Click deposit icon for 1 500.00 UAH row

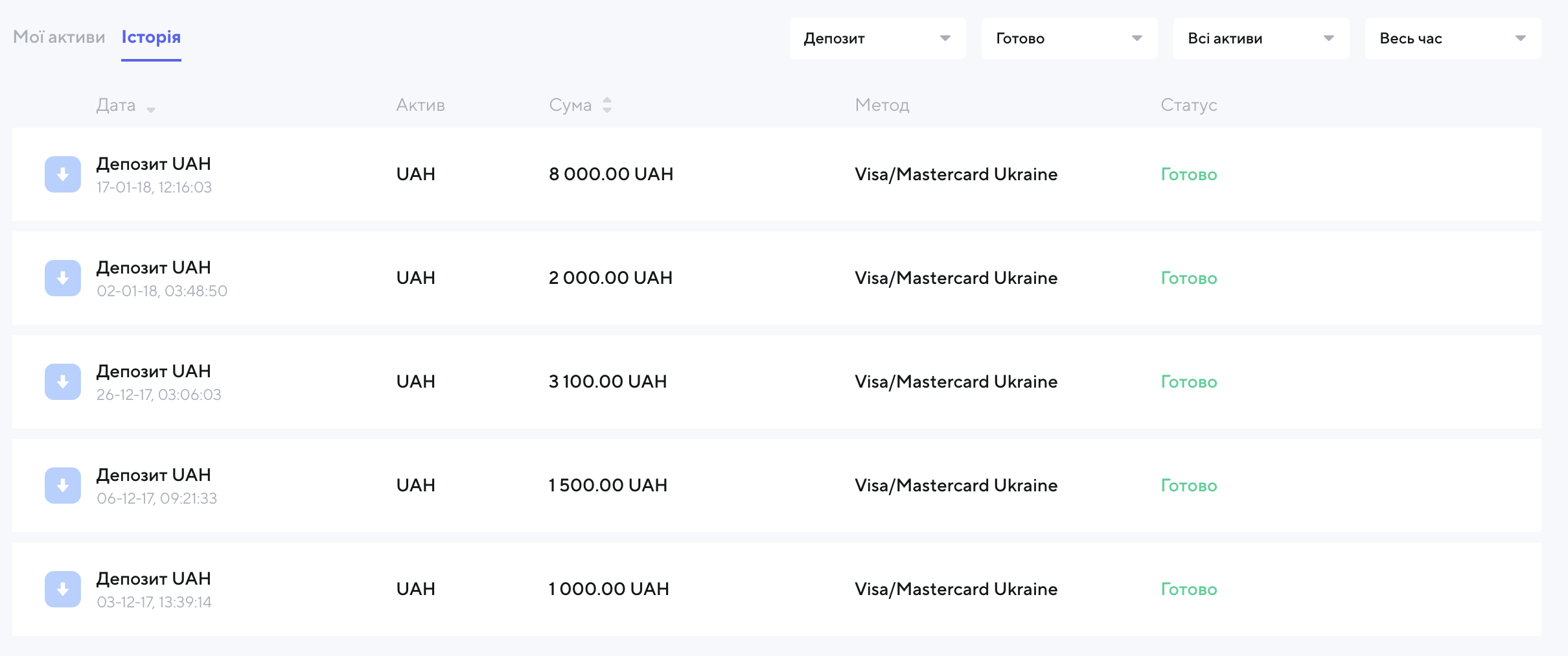coord(63,486)
